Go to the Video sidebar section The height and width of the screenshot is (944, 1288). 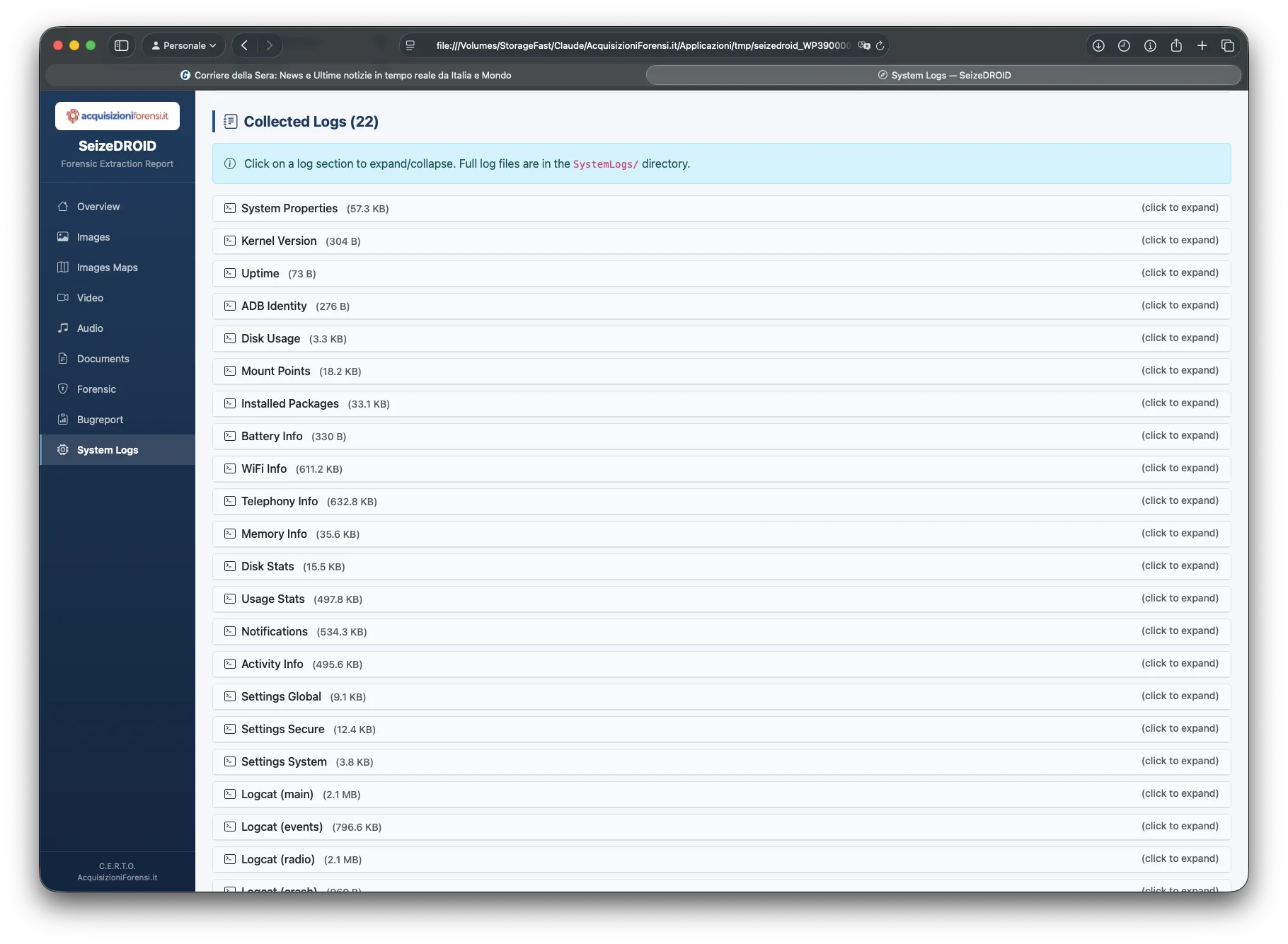(90, 298)
